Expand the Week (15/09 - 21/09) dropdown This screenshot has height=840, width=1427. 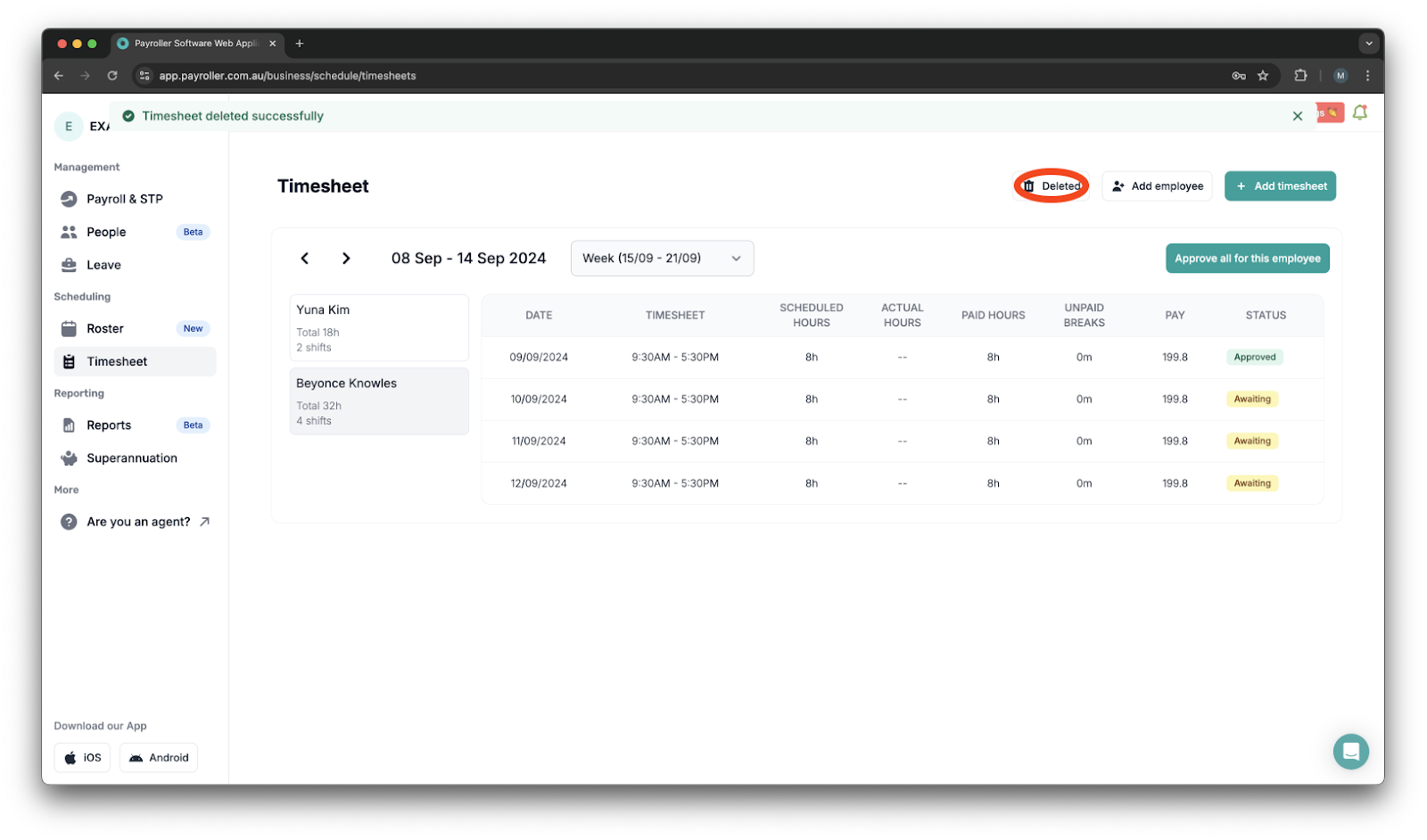[662, 259]
